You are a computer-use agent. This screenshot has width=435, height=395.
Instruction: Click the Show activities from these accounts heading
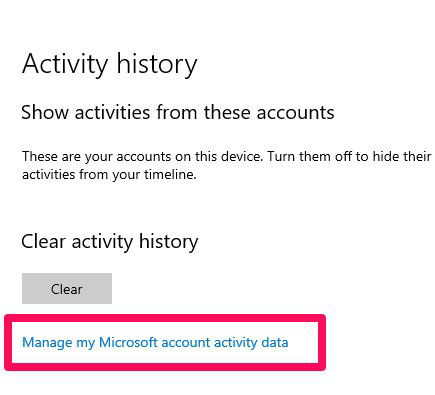pos(178,112)
